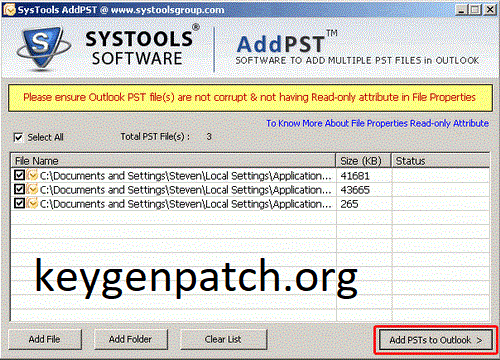500x360 pixels.
Task: Click the PST file icon for the 41681 KB row
Action: coord(32,175)
